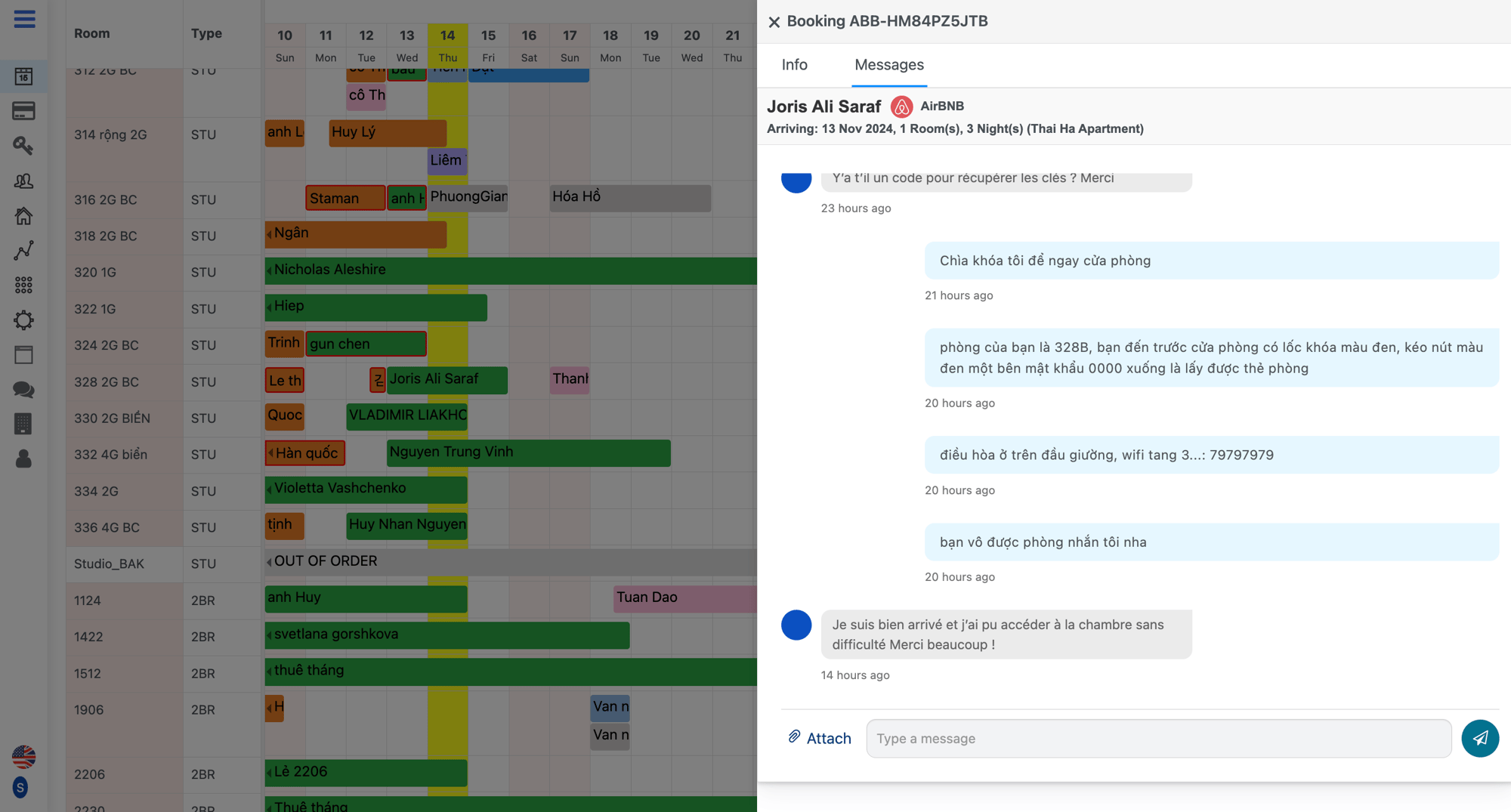Open the house icon in the sidebar
The height and width of the screenshot is (812, 1511).
tap(23, 216)
